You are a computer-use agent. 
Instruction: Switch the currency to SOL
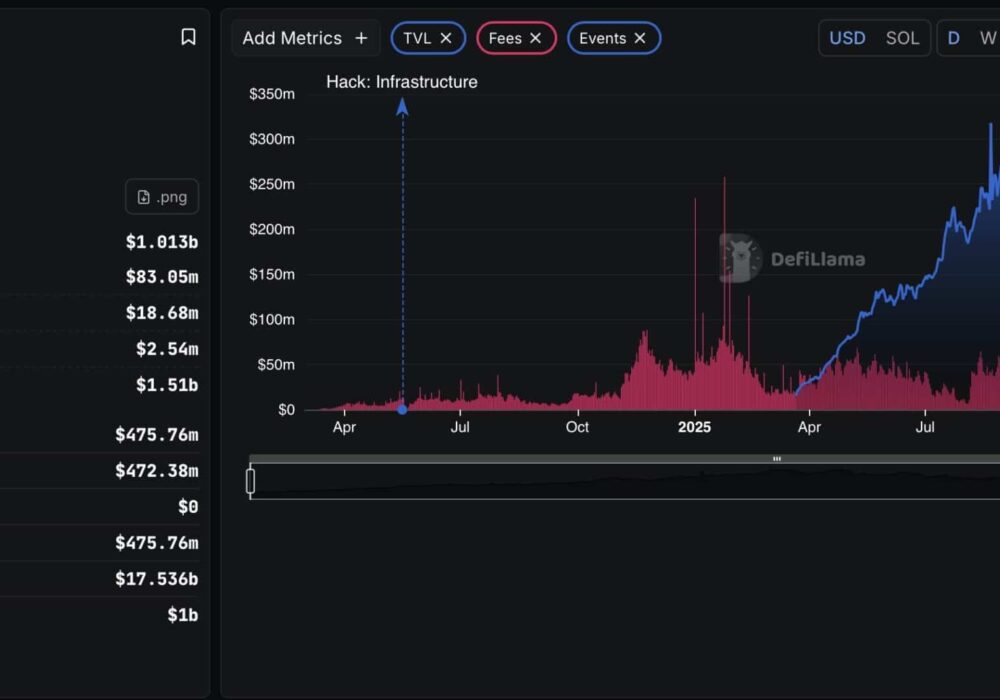point(902,38)
